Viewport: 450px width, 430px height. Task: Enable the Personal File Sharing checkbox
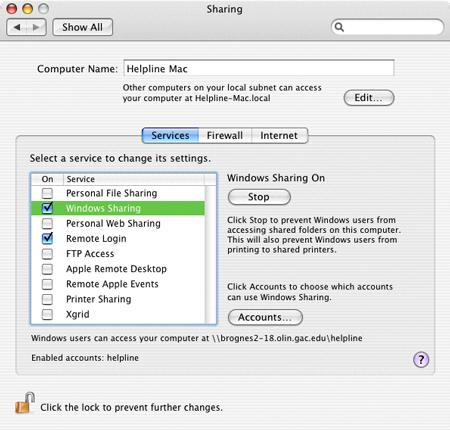(x=47, y=193)
